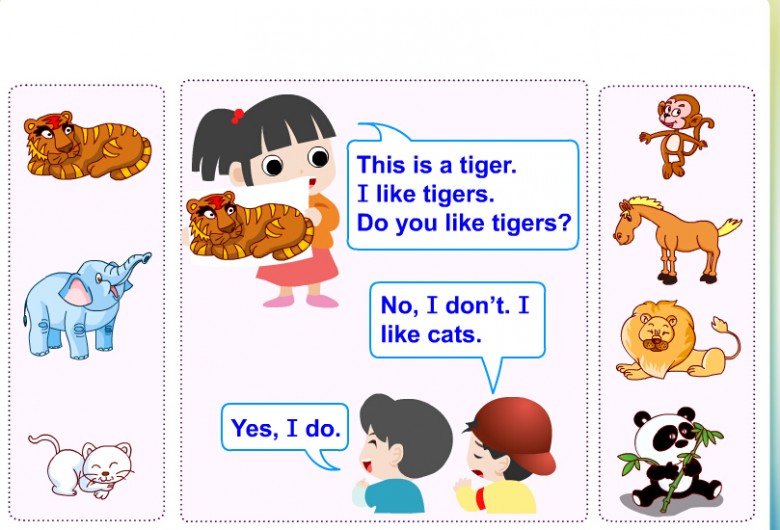Click the "No, I don't. I like cats." bubble

click(x=458, y=320)
